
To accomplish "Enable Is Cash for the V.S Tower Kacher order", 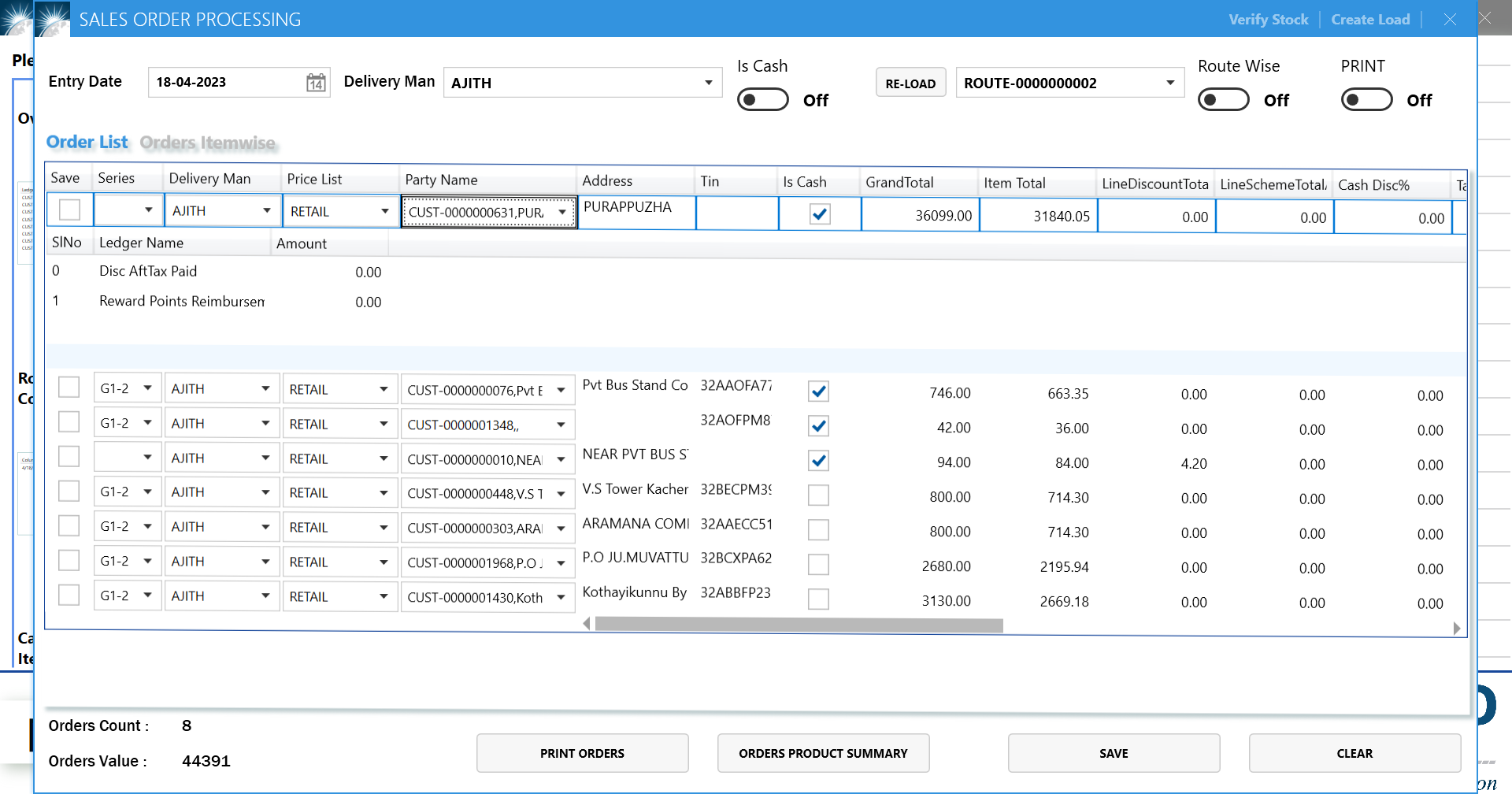I will [x=818, y=495].
